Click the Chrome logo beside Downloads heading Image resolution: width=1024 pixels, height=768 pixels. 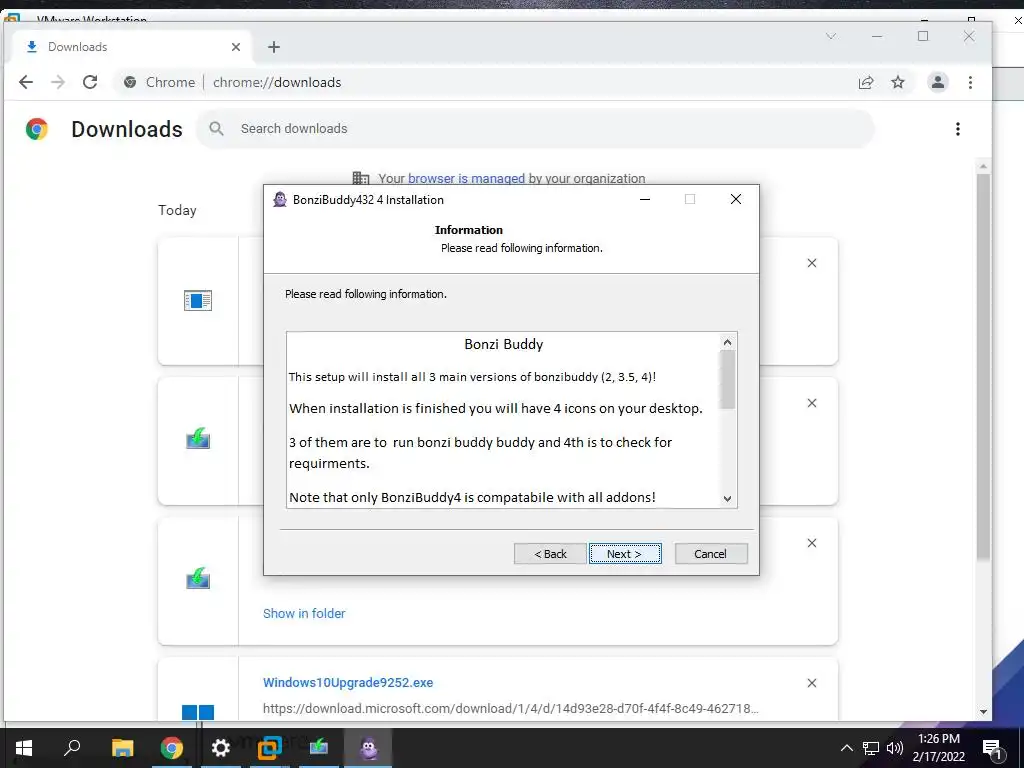[37, 129]
